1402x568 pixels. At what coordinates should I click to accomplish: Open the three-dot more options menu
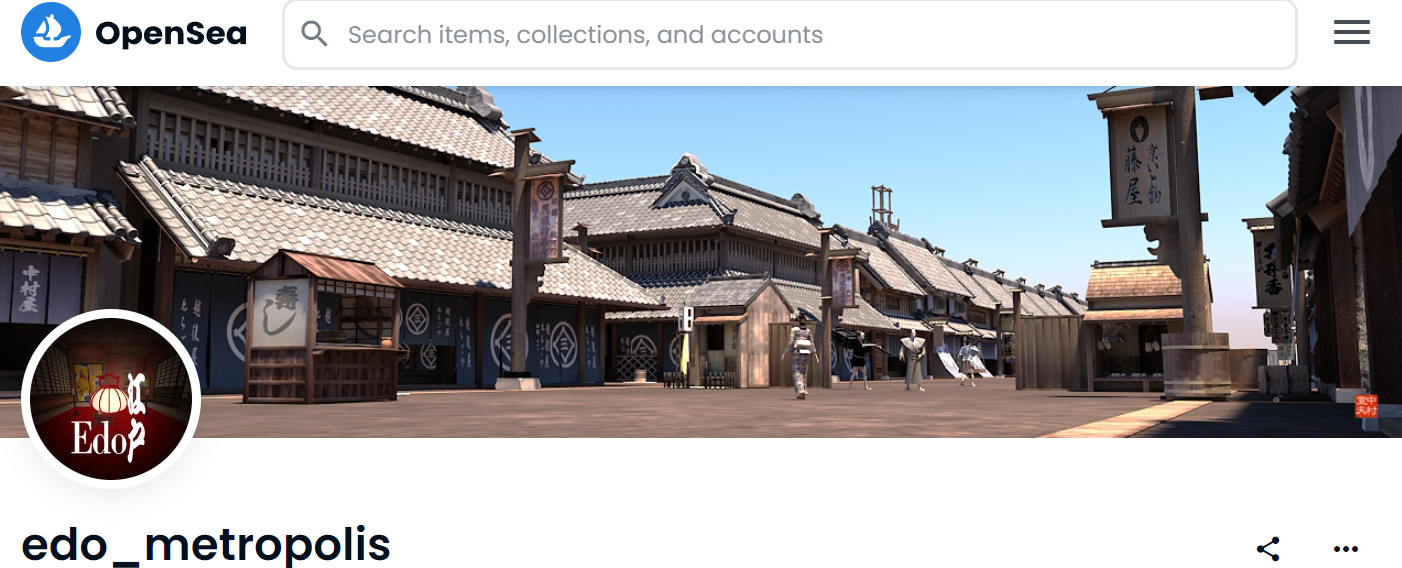click(x=1346, y=549)
